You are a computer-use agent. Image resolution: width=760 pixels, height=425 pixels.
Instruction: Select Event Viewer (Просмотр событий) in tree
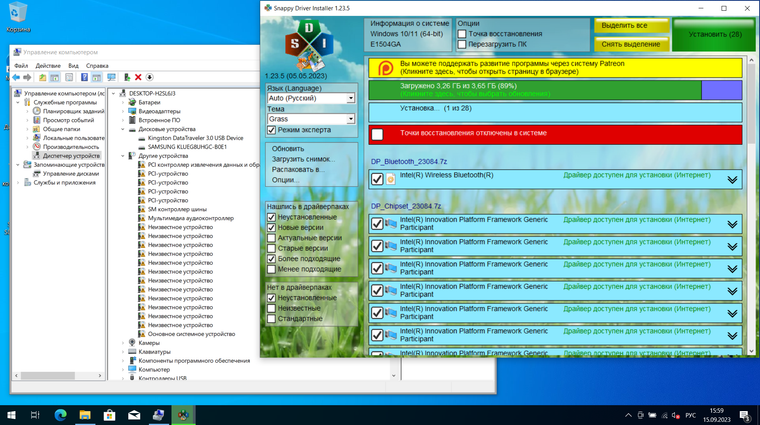[63, 120]
